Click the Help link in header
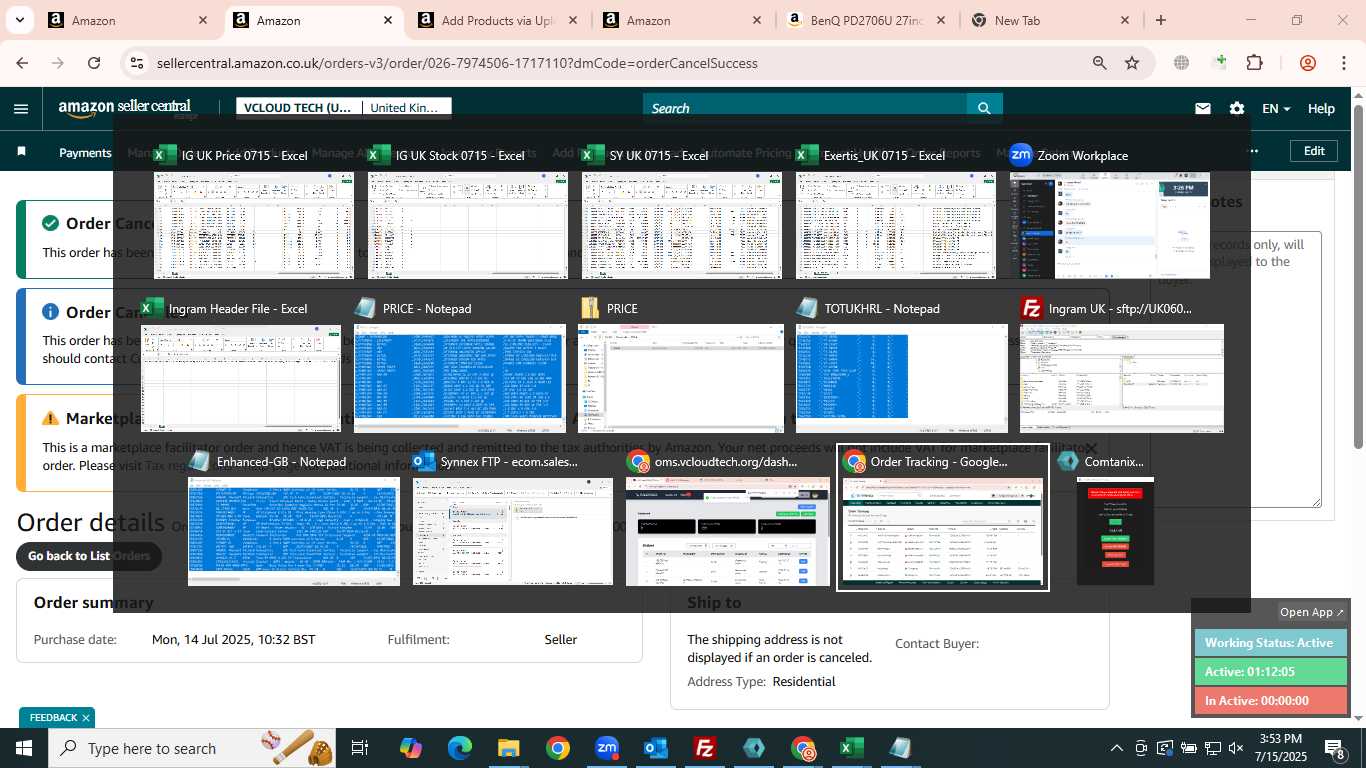 [x=1321, y=108]
